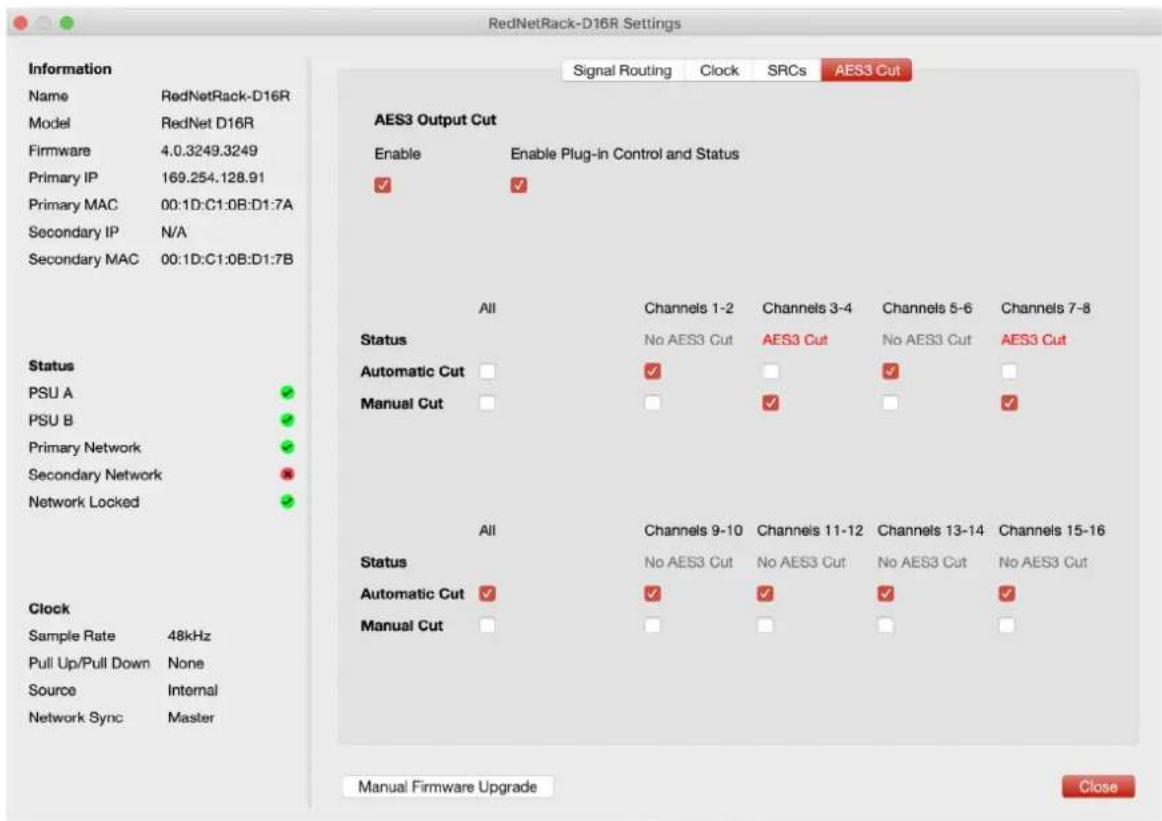The width and height of the screenshot is (1162, 821).
Task: Check Manual Cut All for channels 9-16
Action: point(487,625)
